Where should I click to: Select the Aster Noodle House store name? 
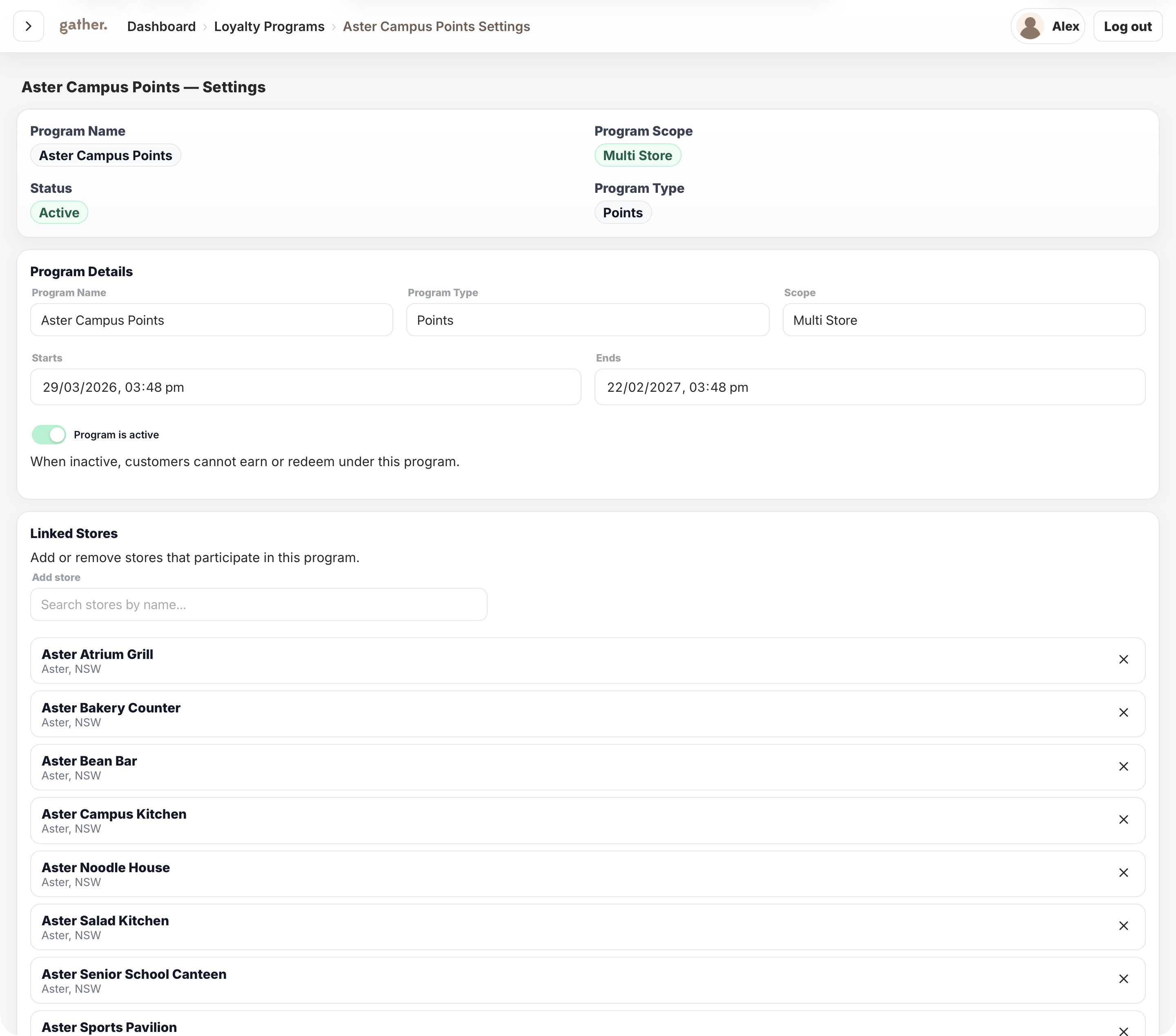pyautogui.click(x=106, y=867)
